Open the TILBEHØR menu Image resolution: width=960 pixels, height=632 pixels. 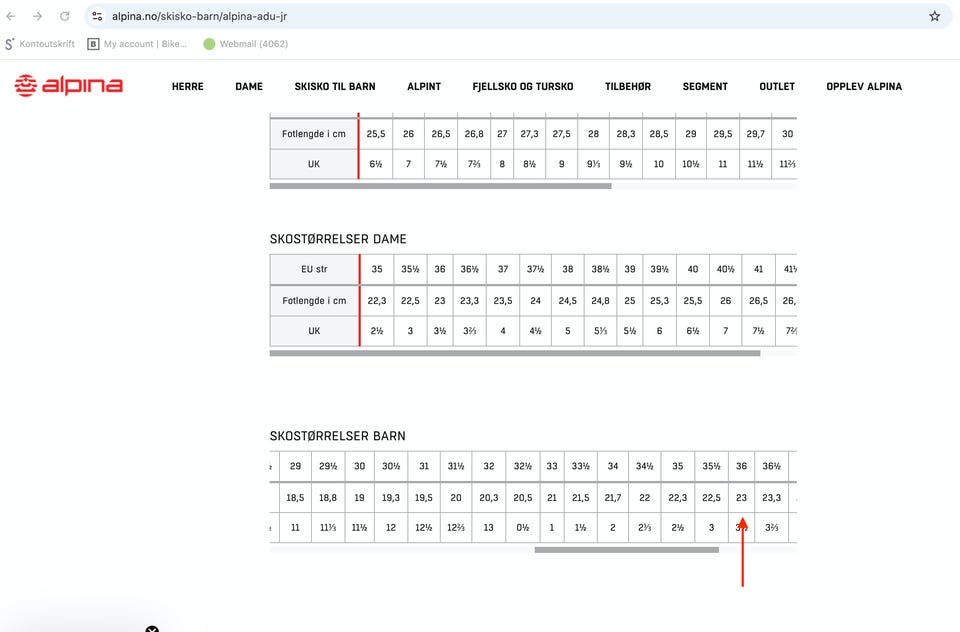point(628,86)
